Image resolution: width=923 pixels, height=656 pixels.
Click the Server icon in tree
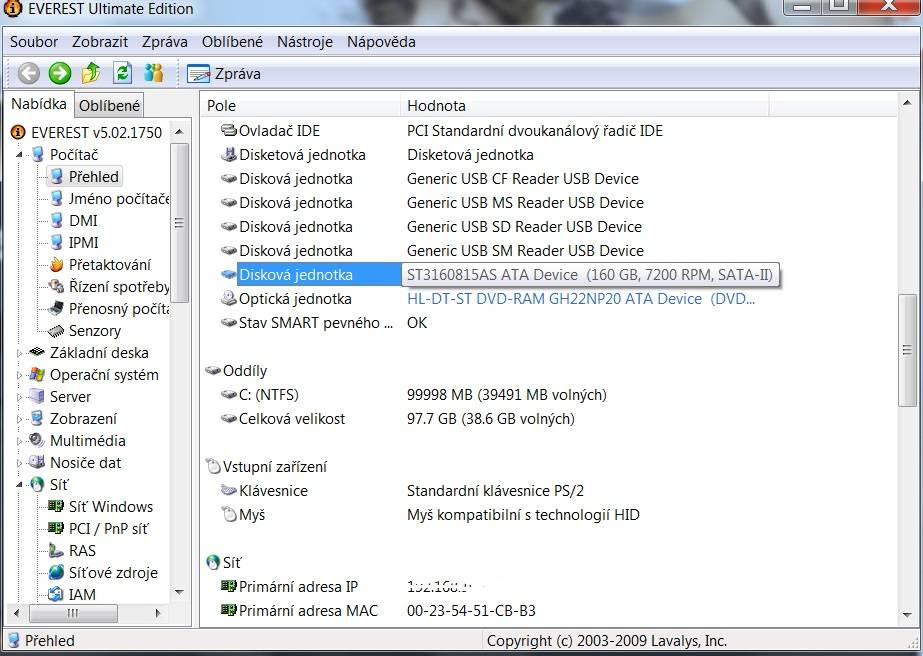tap(37, 396)
